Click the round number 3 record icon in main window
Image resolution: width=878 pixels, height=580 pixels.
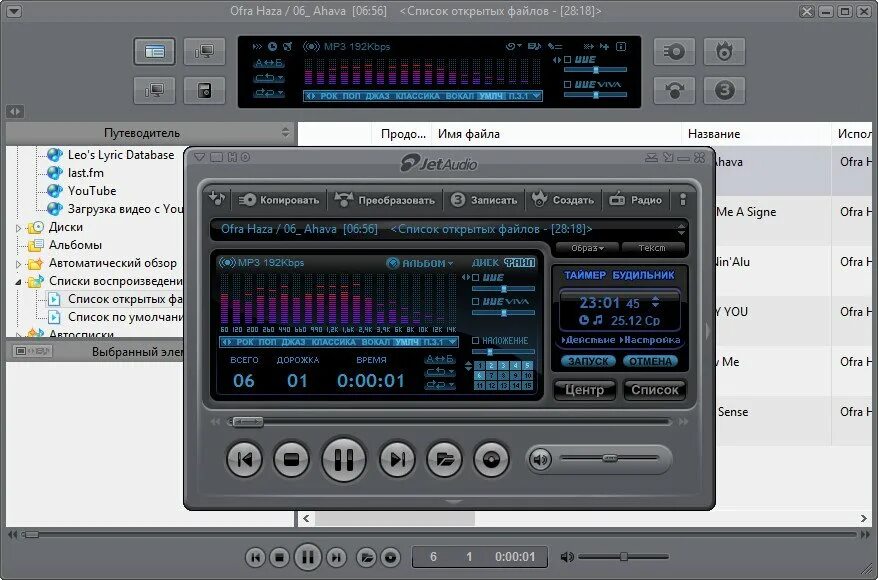[724, 90]
